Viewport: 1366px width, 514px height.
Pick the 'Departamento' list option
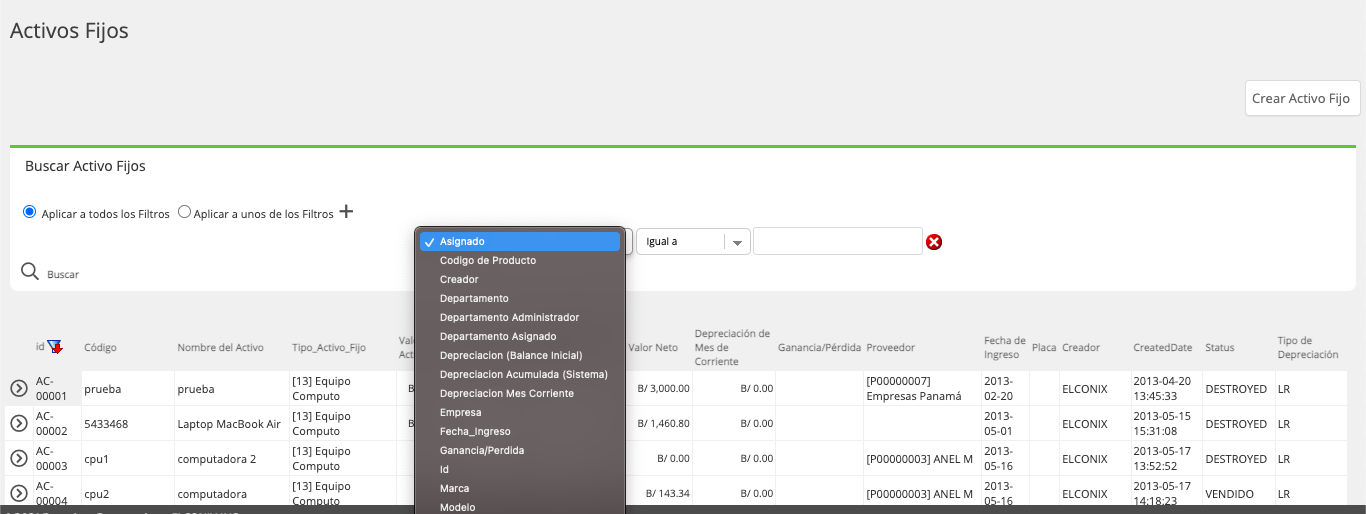point(520,298)
